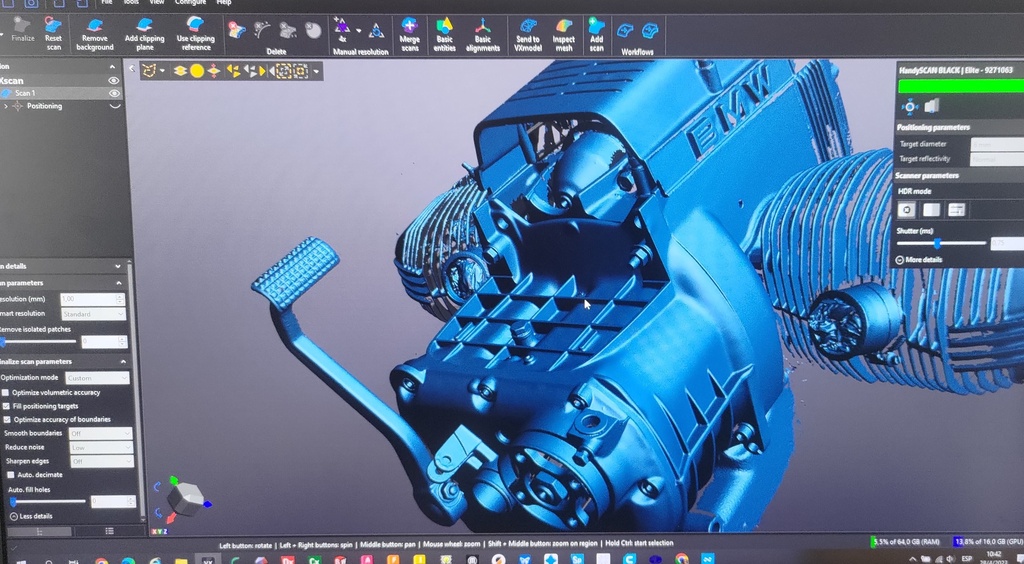Image resolution: width=1024 pixels, height=564 pixels.
Task: Select the first HDR mode option
Action: coord(906,210)
